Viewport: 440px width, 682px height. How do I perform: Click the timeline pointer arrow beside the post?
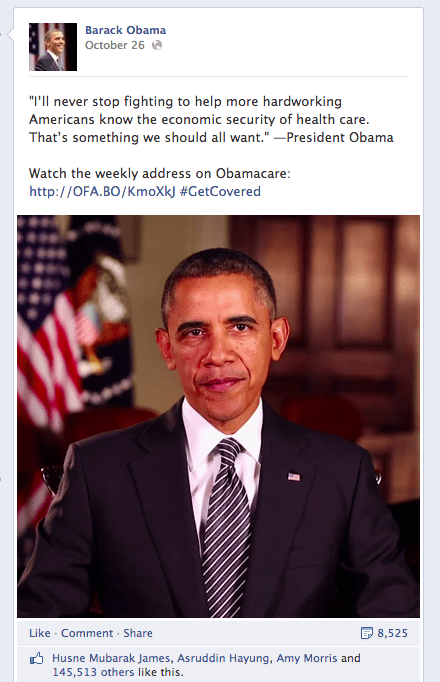point(10,34)
